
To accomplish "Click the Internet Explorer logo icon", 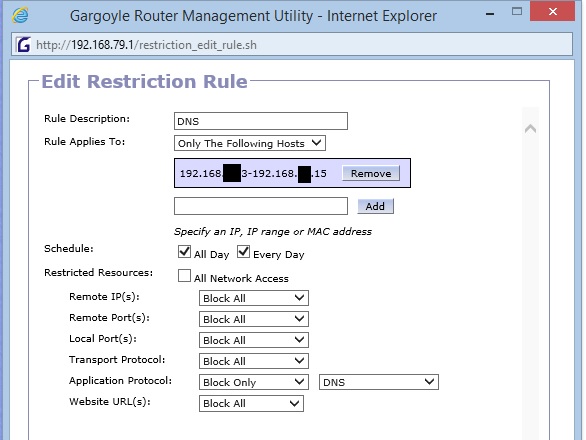I will (20, 15).
